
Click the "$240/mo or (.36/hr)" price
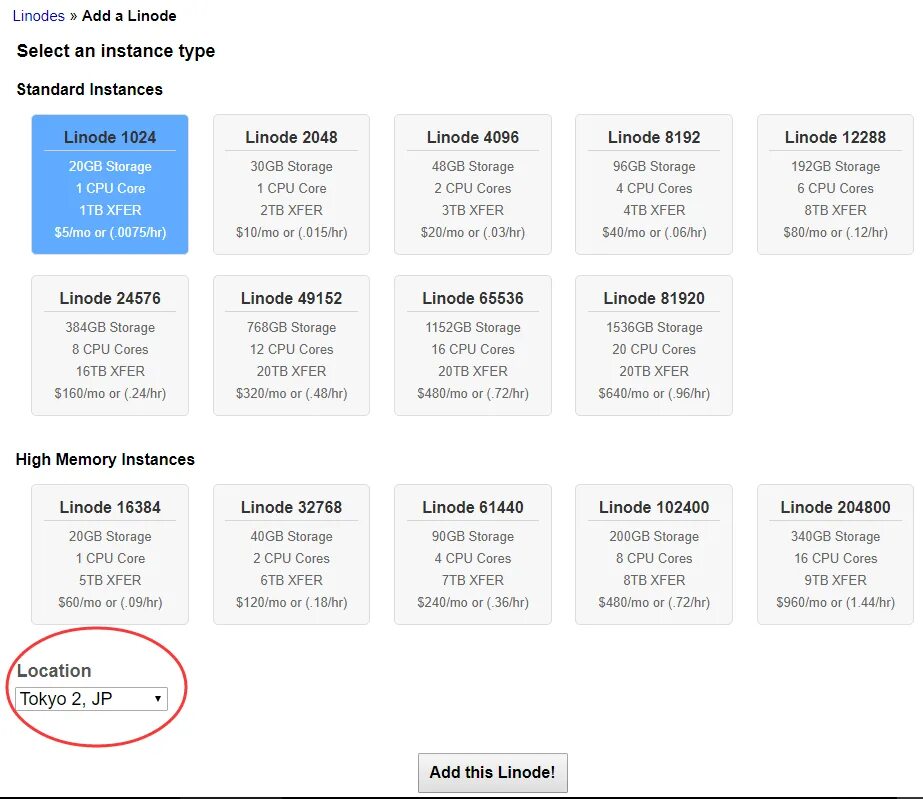pyautogui.click(x=473, y=602)
